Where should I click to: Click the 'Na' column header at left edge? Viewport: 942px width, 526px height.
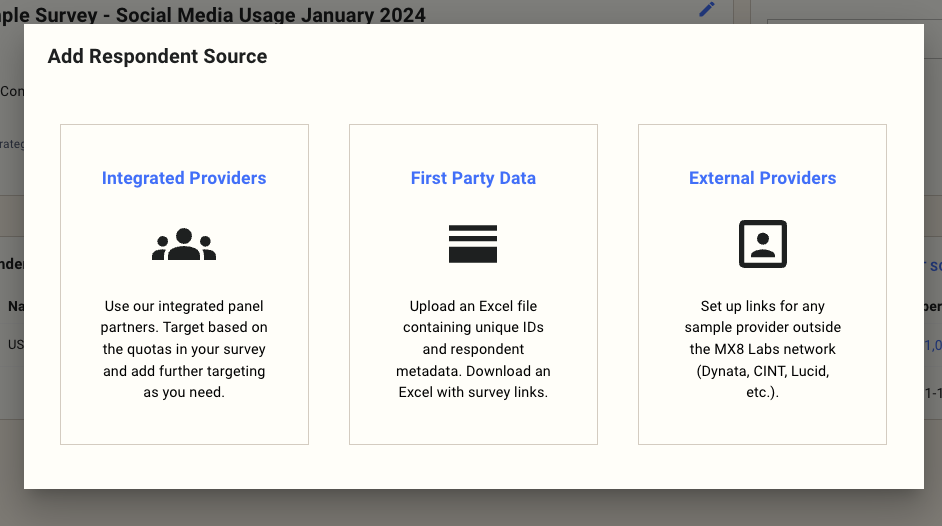point(14,306)
